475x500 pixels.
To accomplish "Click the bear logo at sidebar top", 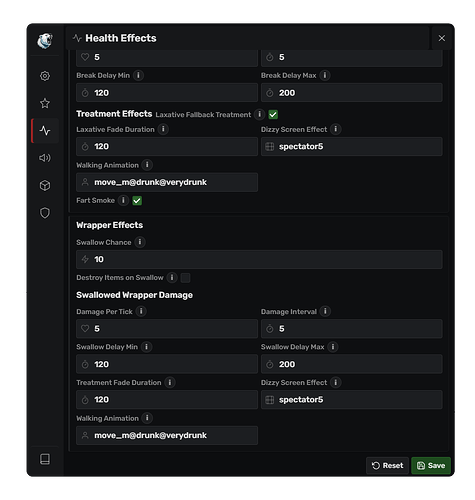I will pyautogui.click(x=45, y=41).
